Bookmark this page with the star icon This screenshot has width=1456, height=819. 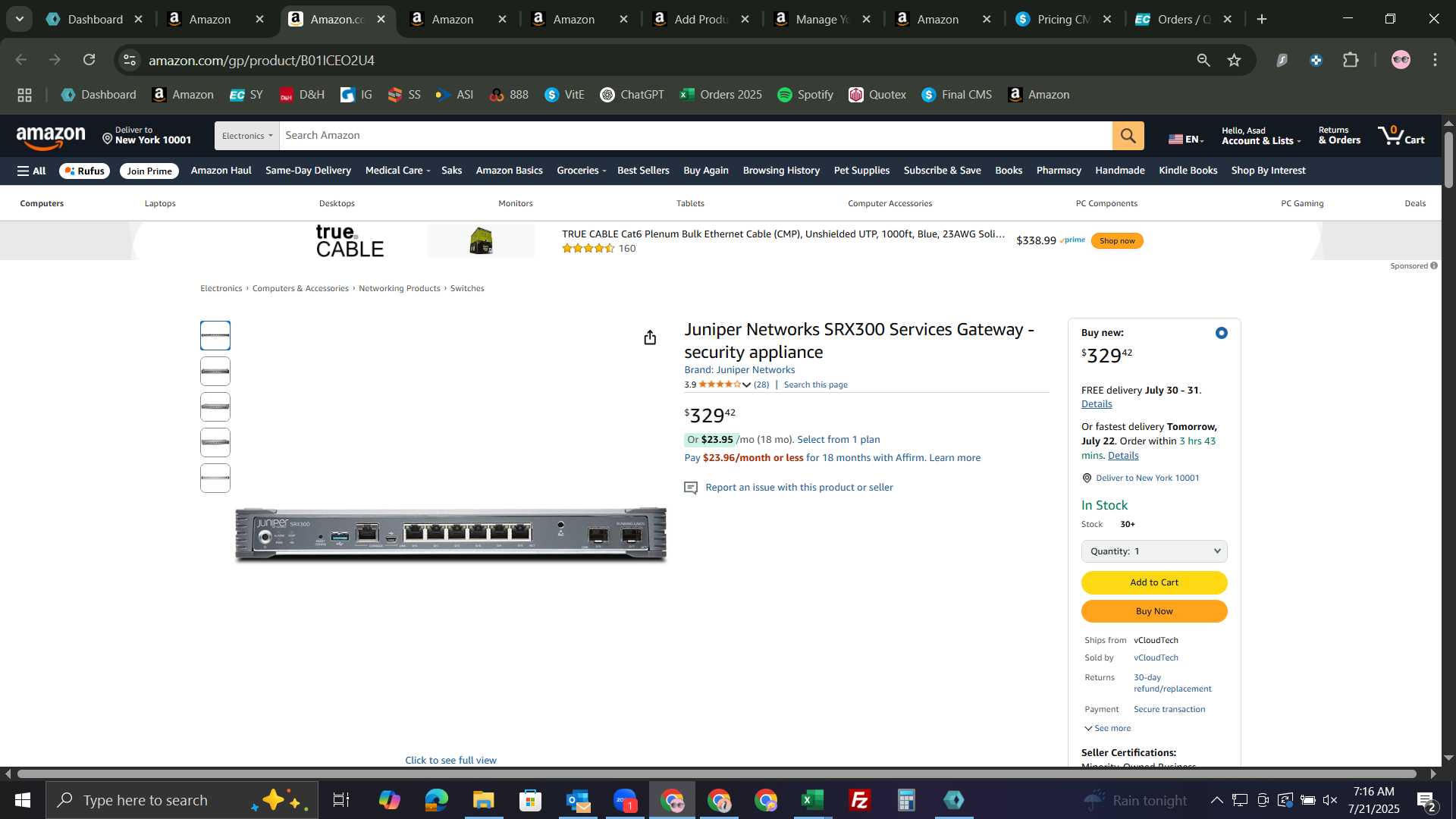[x=1234, y=60]
